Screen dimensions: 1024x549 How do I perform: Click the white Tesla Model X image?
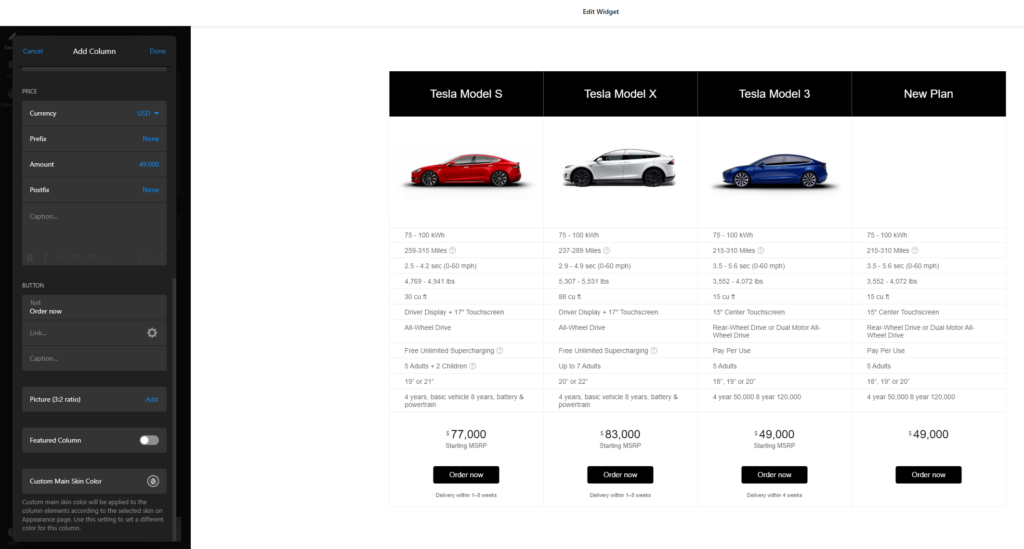tap(620, 168)
